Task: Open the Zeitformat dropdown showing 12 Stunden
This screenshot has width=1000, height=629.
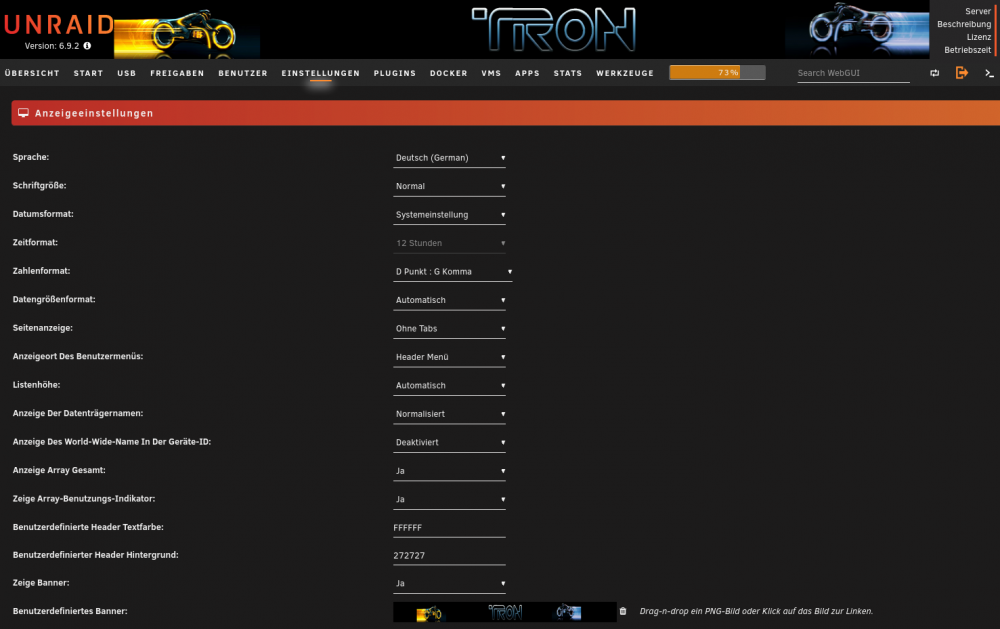Action: tap(450, 243)
